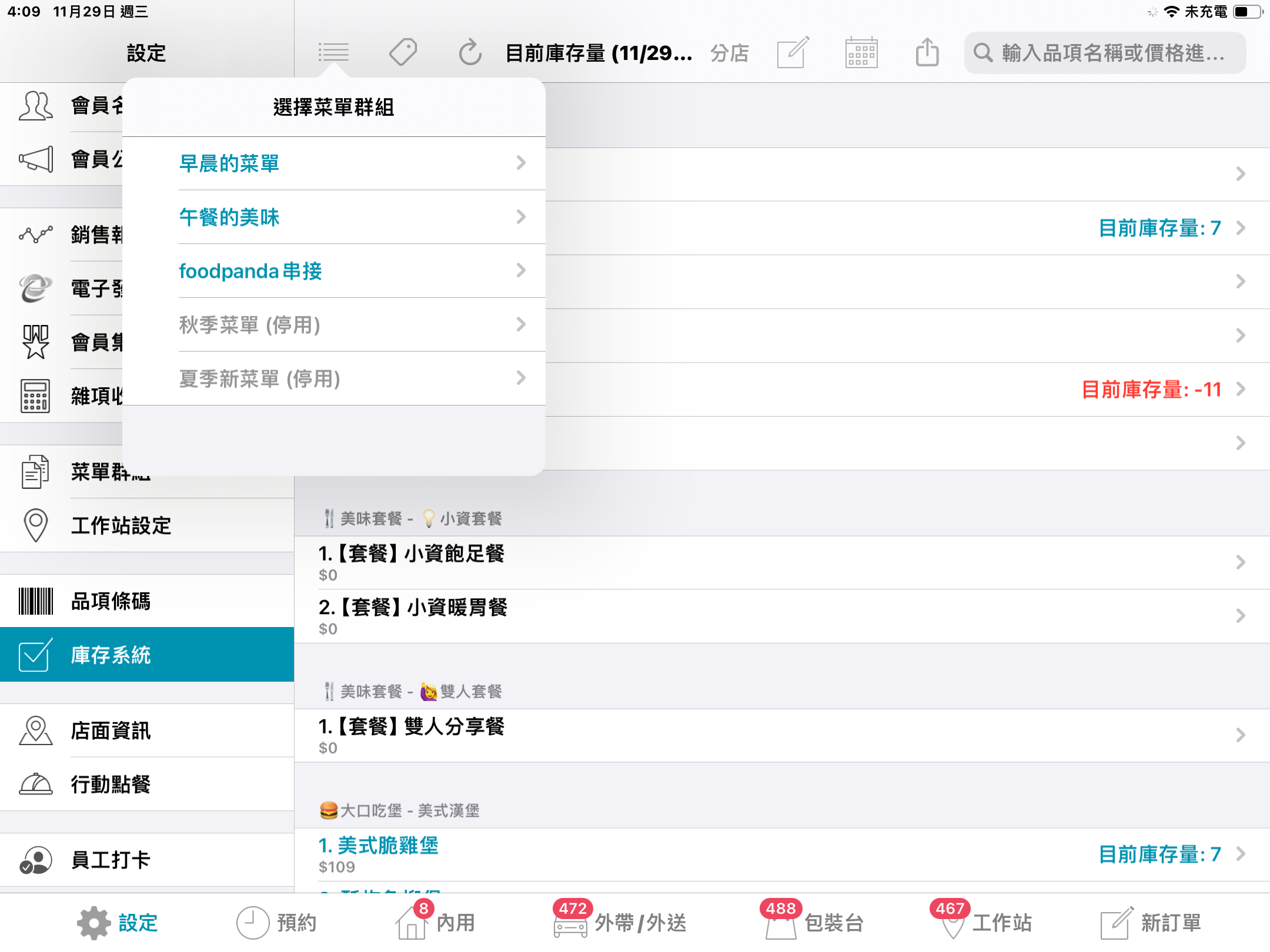Tap the e-invoice globe icon
Viewport: 1270px width, 952px height.
tap(36, 289)
